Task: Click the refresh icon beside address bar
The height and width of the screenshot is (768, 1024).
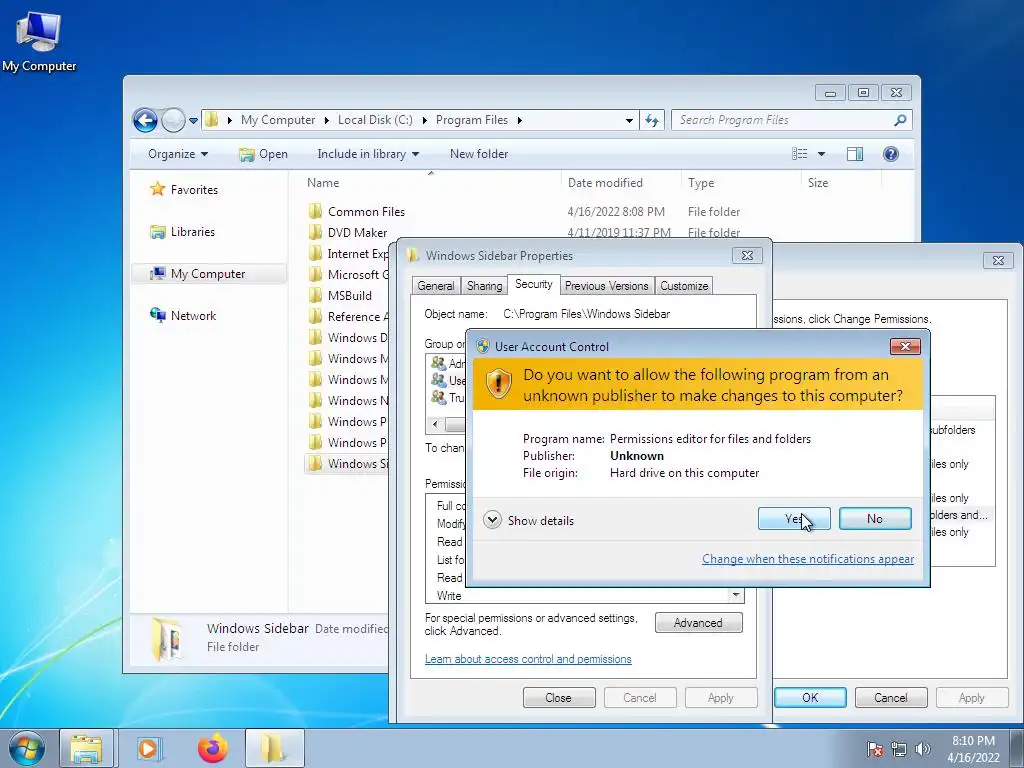Action: pos(652,120)
